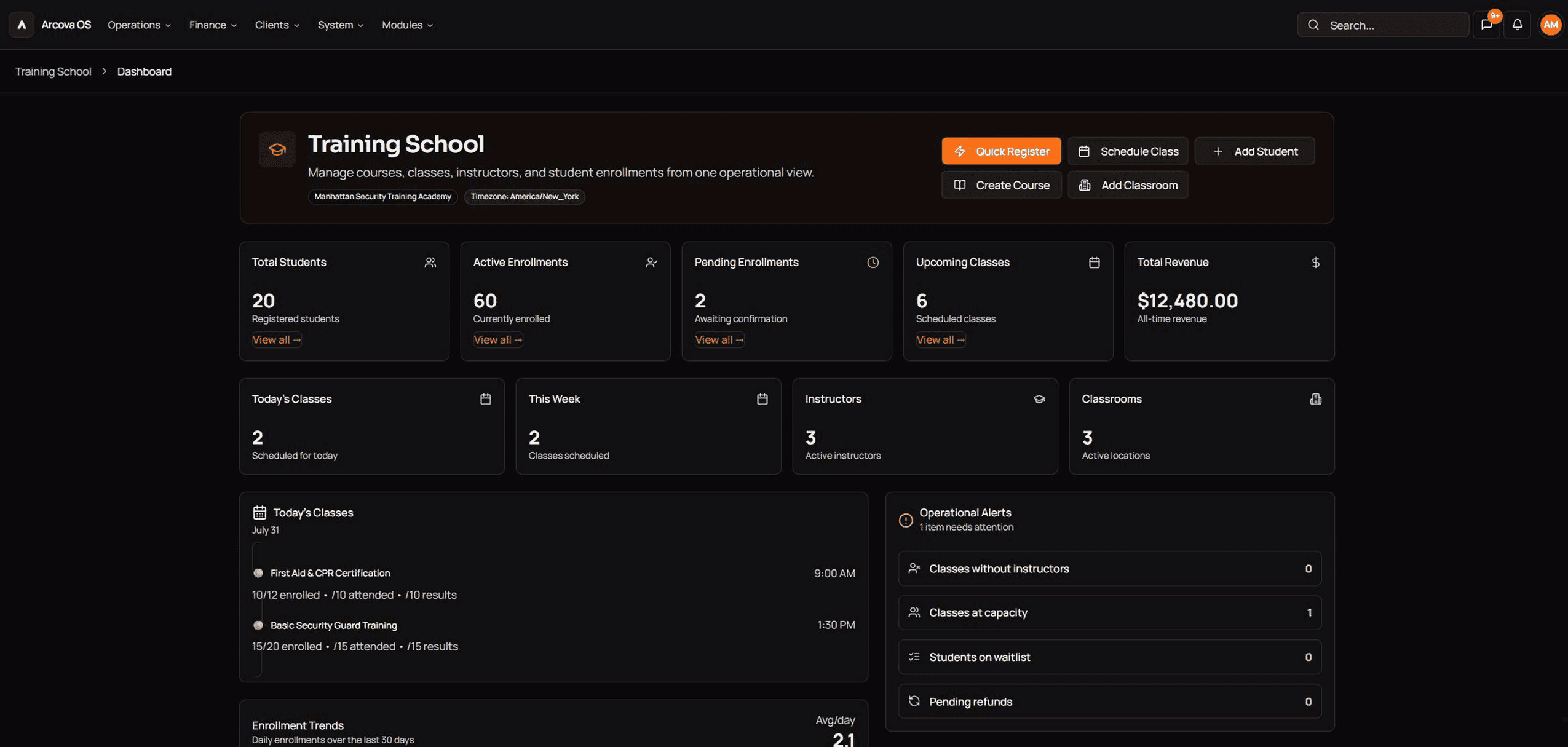Click the 9:00 AM class time
This screenshot has width=1568, height=747.
click(834, 573)
